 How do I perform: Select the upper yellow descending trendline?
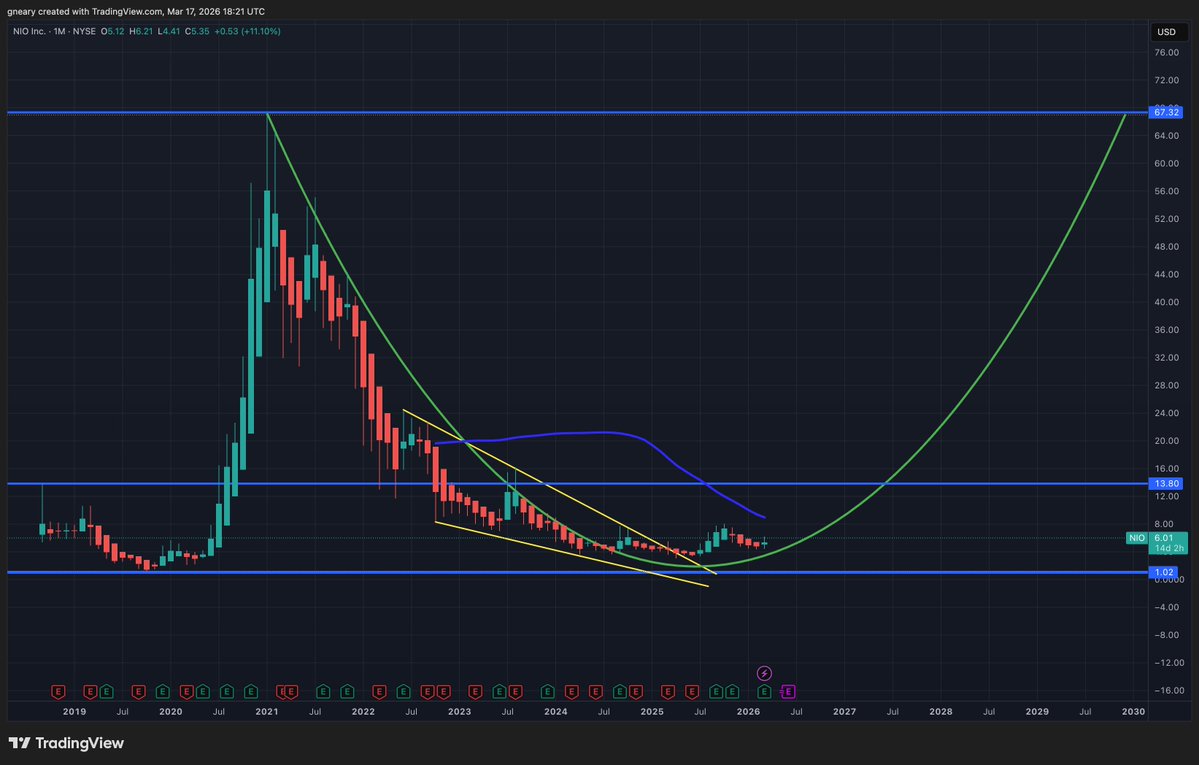[x=558, y=490]
